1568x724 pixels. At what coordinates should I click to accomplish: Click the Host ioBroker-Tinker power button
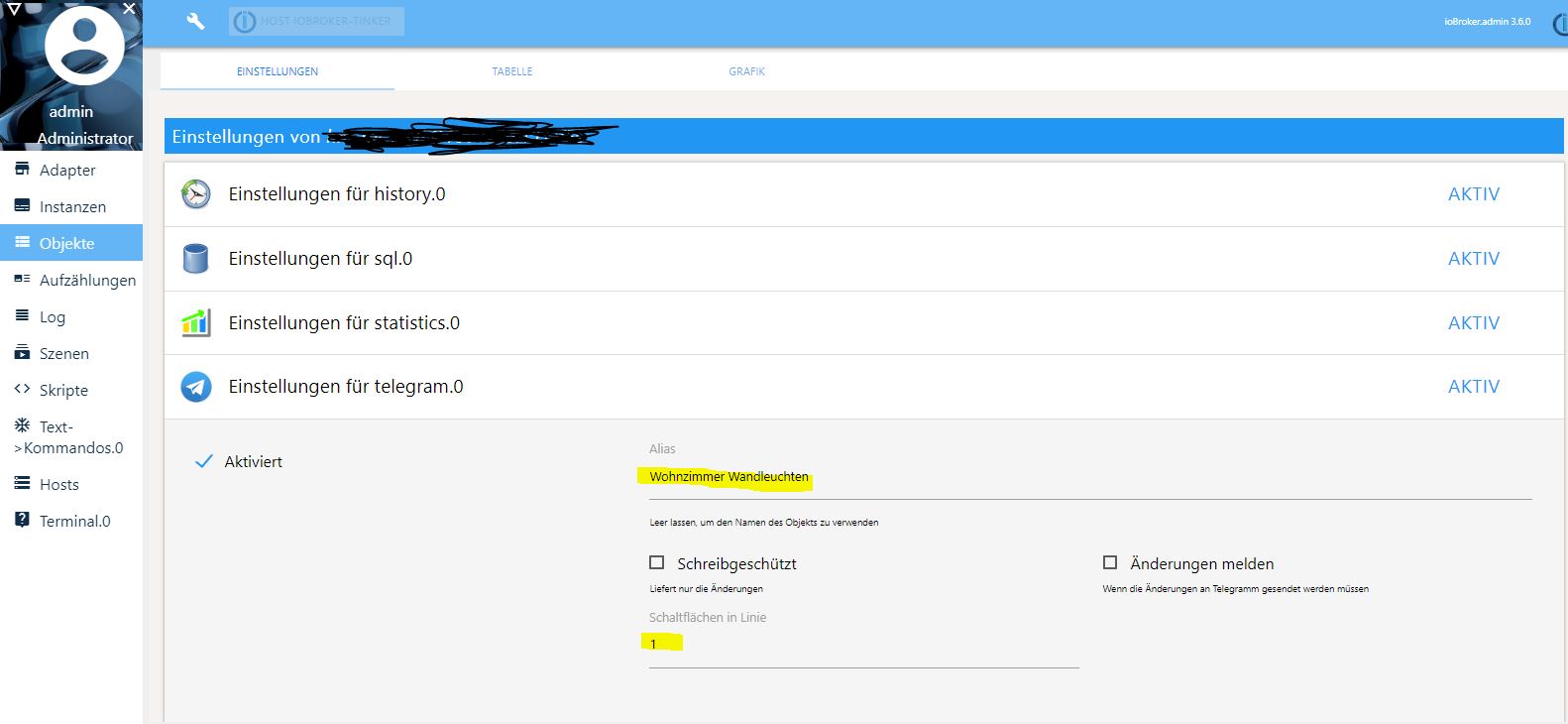(316, 21)
